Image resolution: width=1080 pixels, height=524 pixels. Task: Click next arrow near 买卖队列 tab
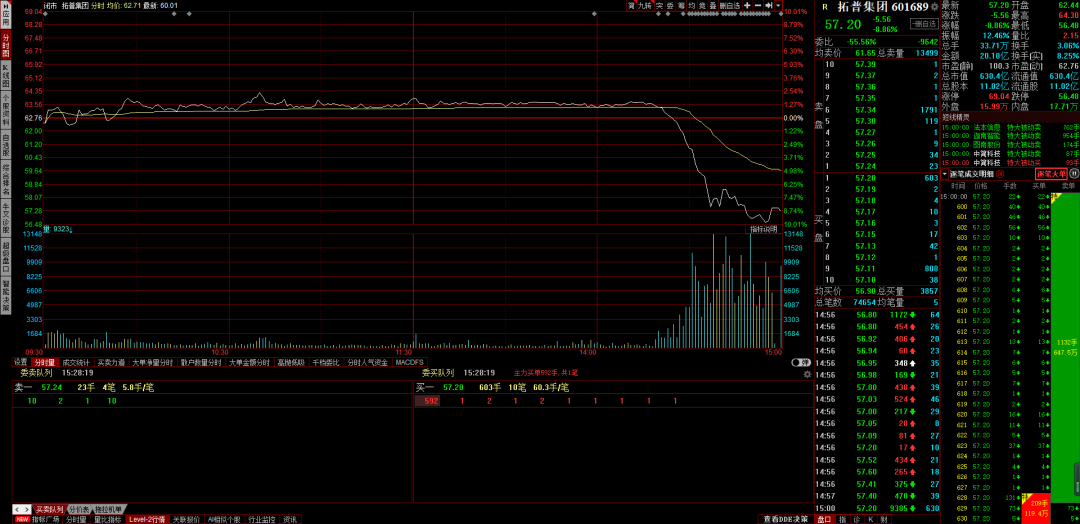pos(27,510)
